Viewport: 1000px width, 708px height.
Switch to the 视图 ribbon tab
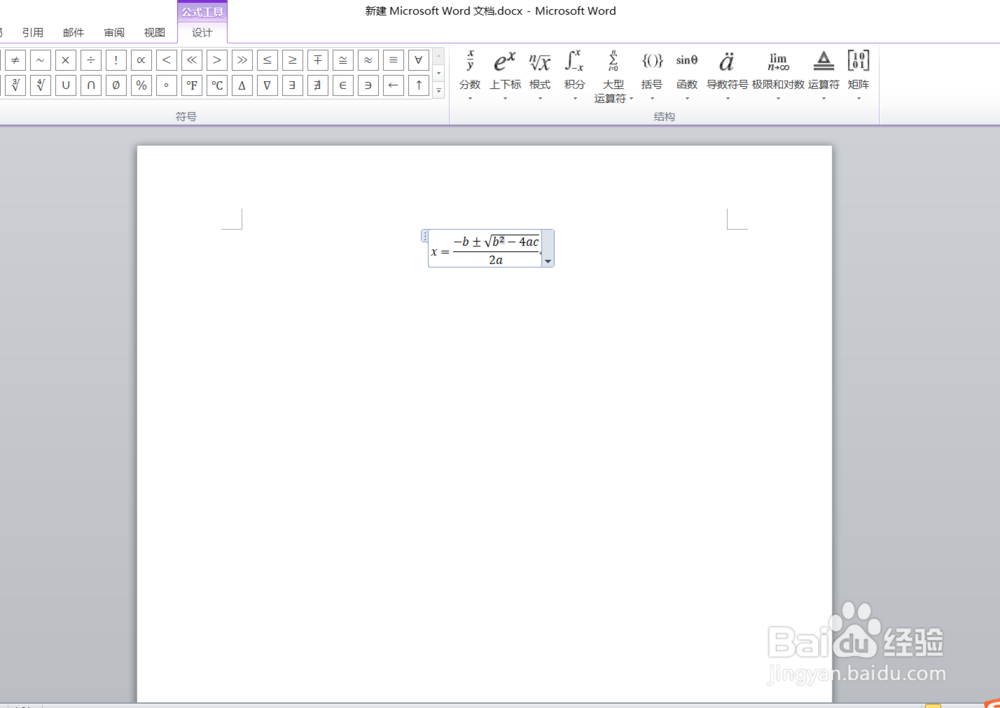coord(154,33)
